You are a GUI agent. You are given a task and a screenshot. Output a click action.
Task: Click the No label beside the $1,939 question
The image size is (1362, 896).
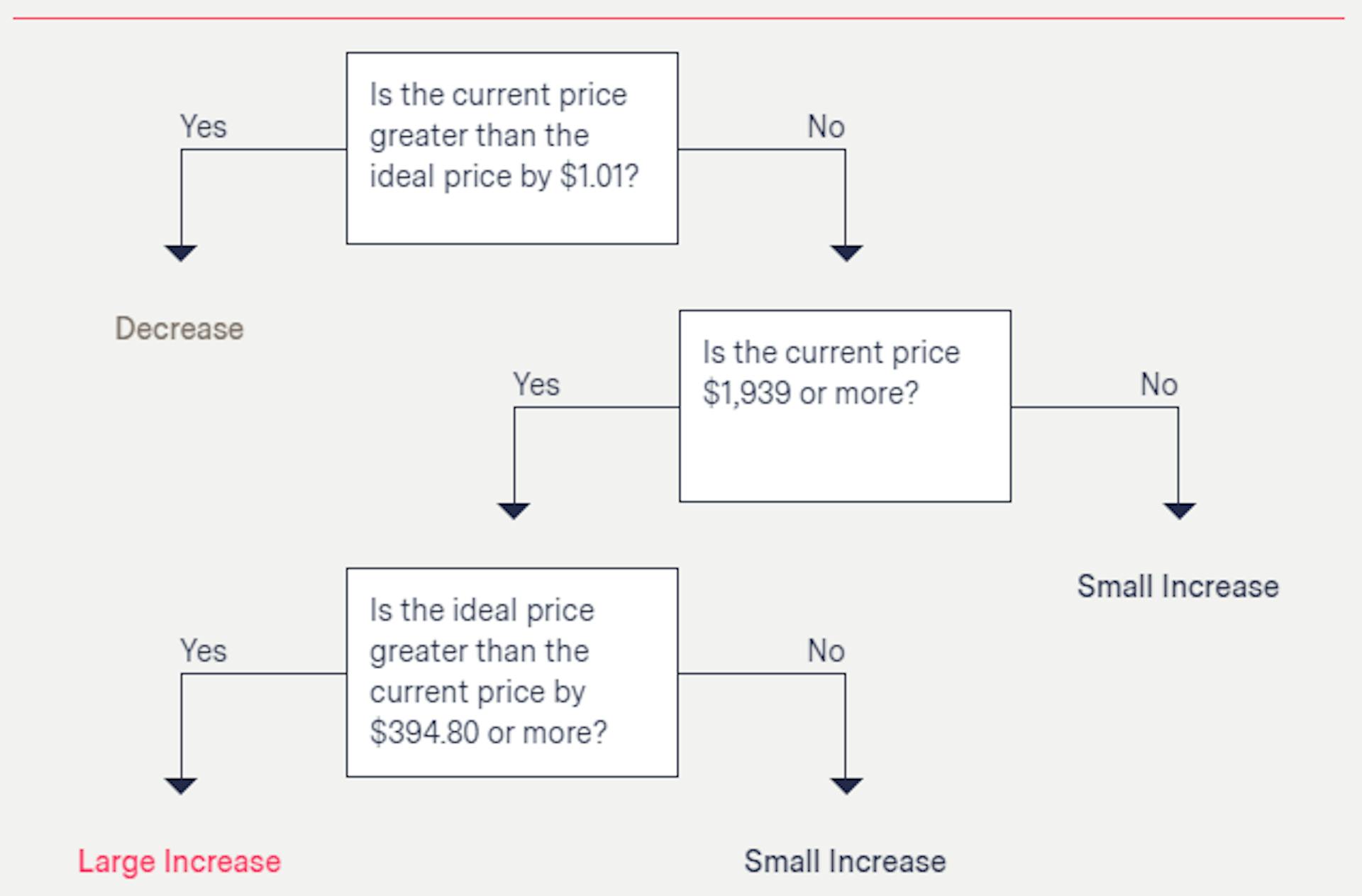point(1158,385)
